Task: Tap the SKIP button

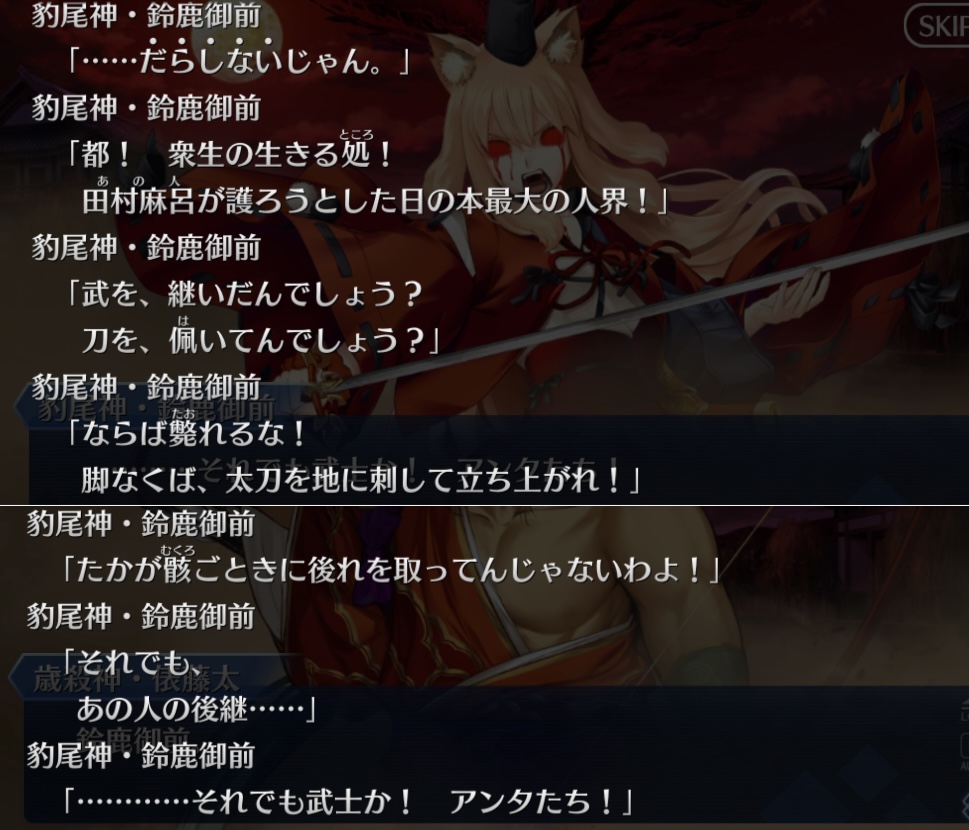Action: 937,25
